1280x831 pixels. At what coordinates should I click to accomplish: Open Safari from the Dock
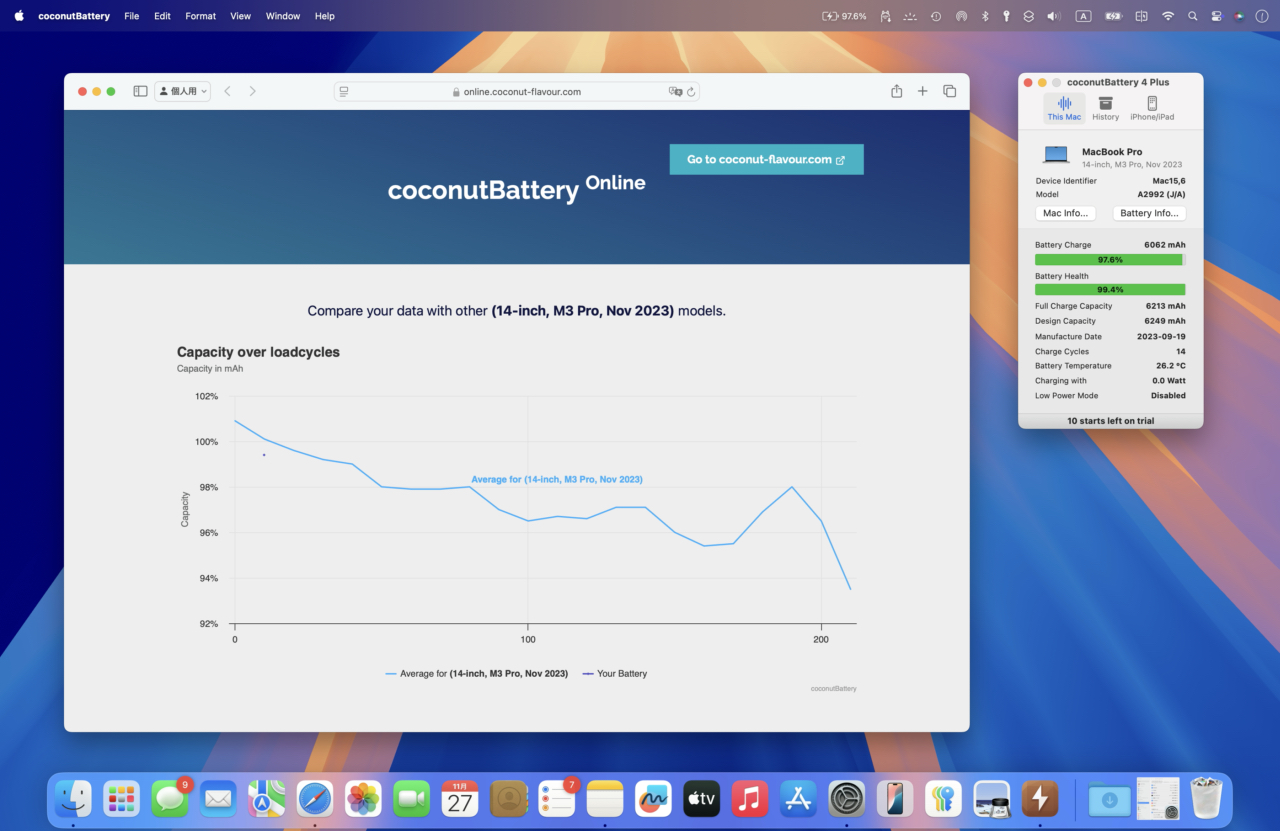[x=314, y=798]
